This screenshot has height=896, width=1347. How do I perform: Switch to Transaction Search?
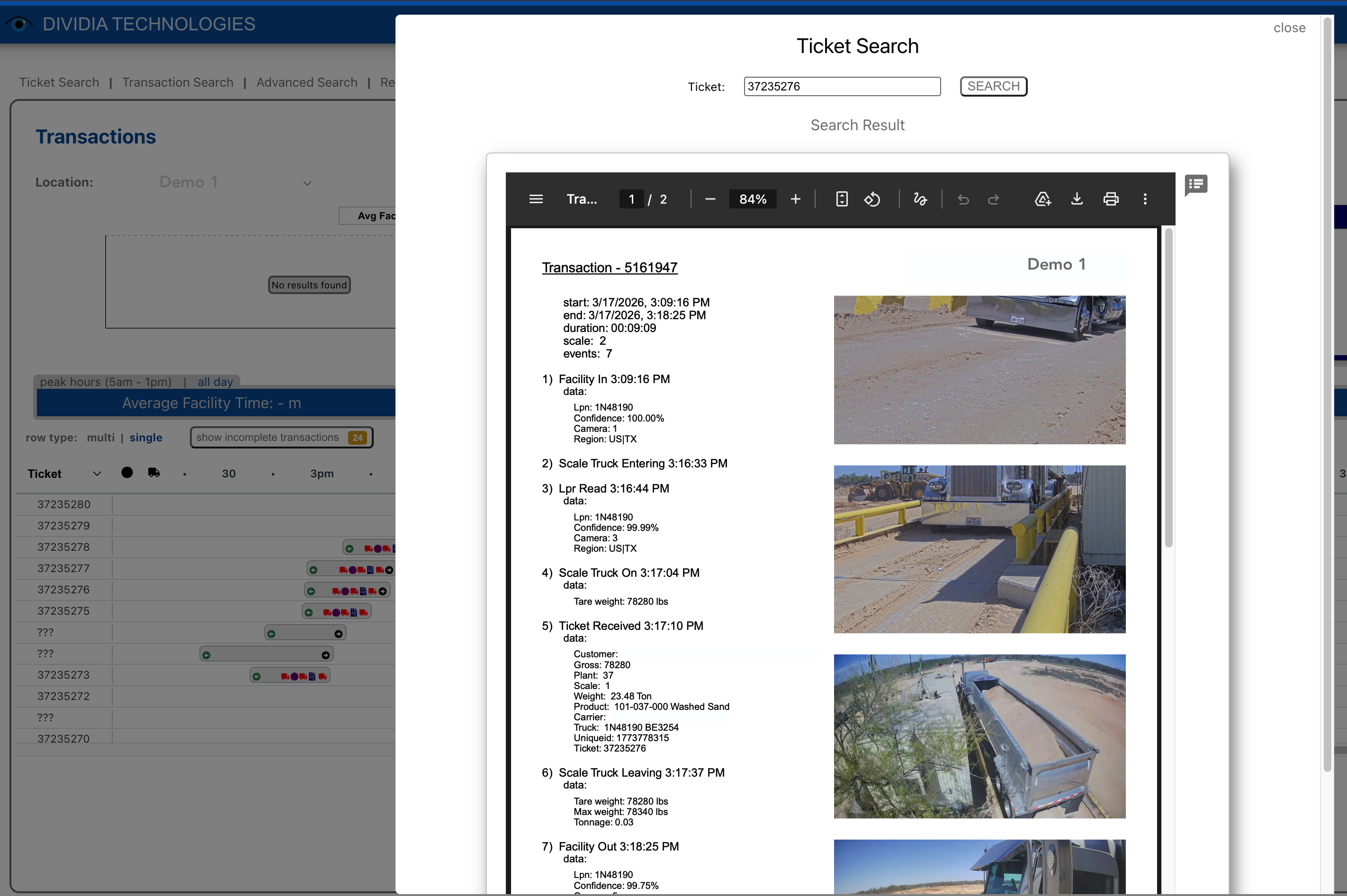tap(177, 82)
